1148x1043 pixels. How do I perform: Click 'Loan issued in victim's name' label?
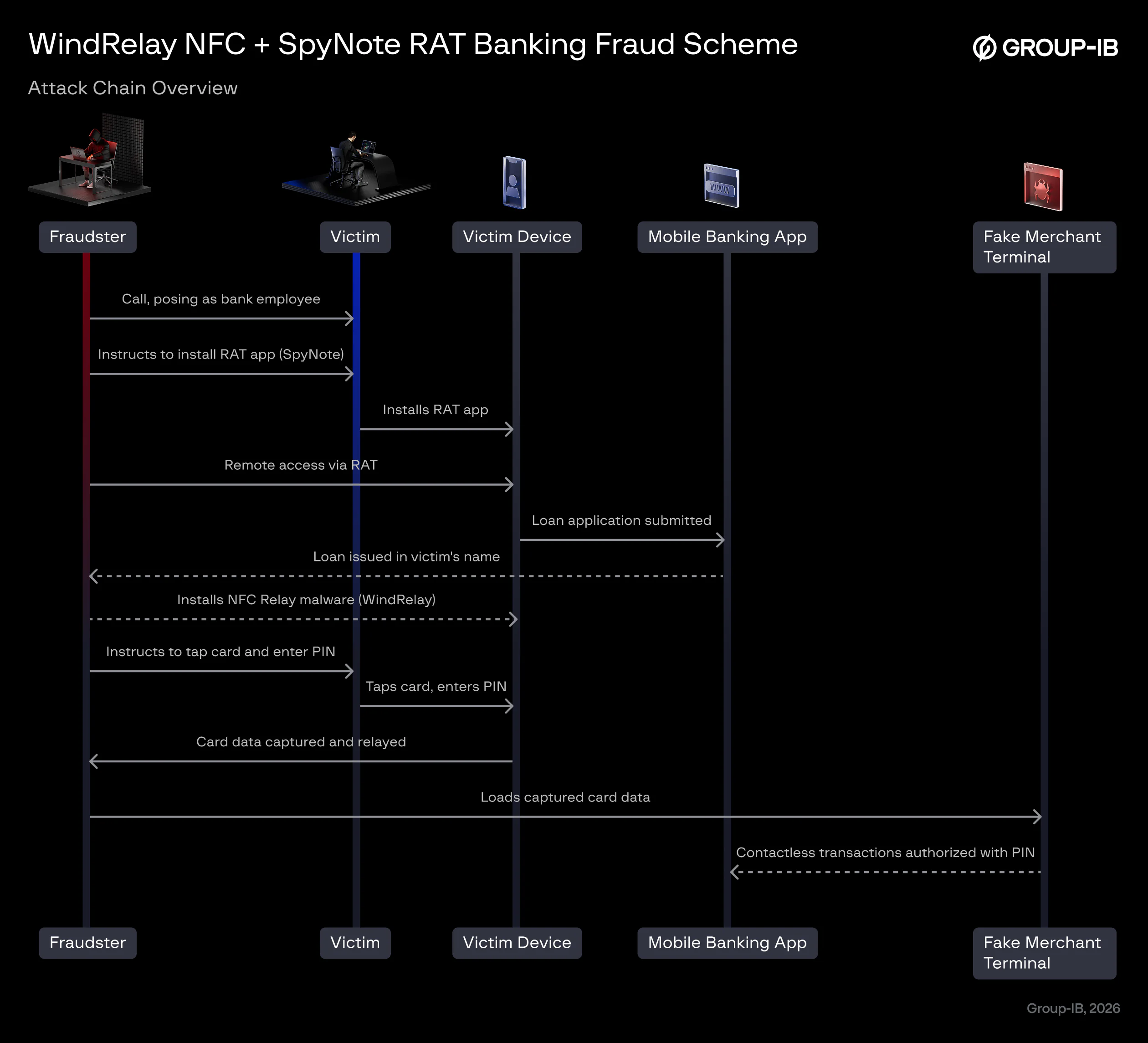coord(406,556)
